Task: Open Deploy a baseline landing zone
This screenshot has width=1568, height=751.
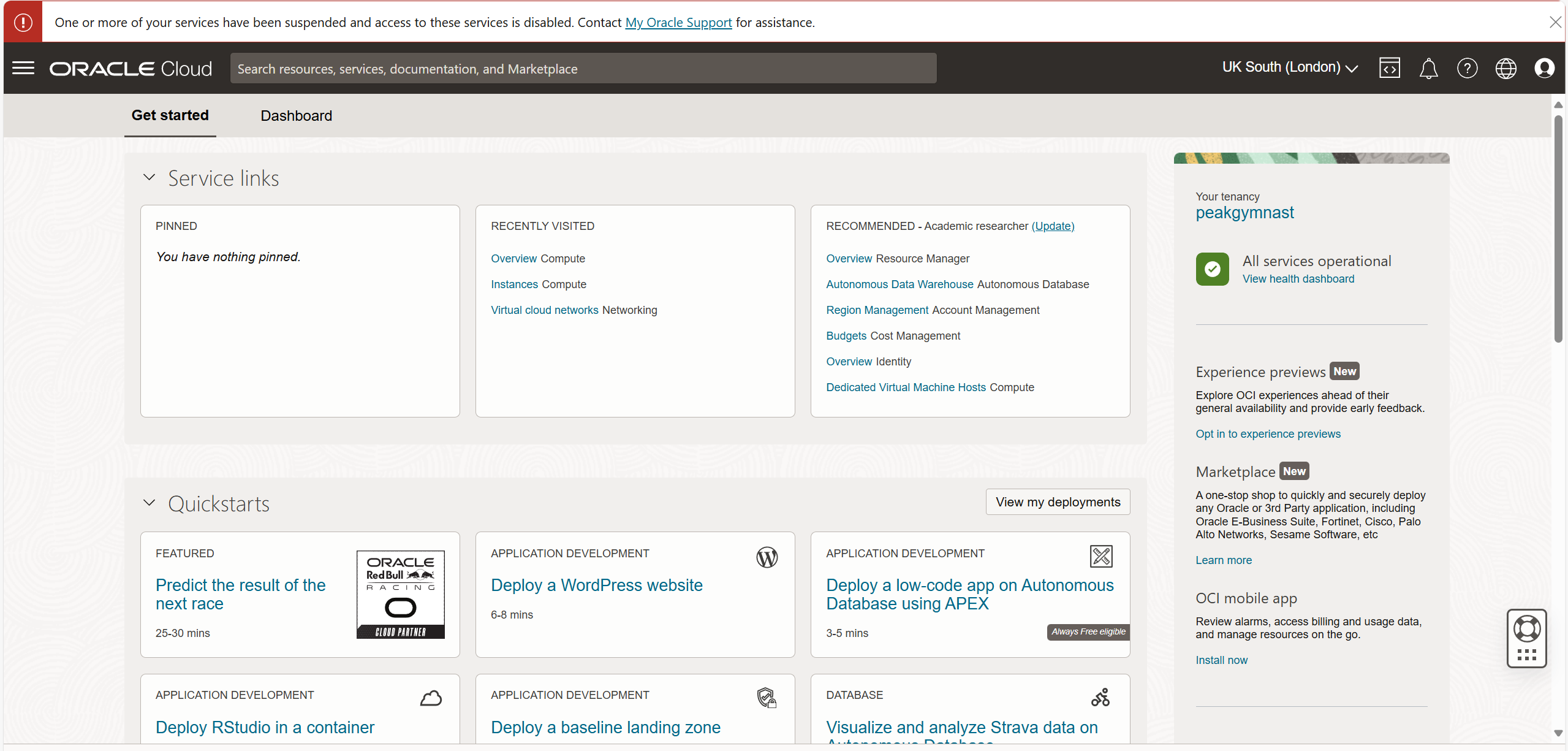Action: click(x=605, y=727)
